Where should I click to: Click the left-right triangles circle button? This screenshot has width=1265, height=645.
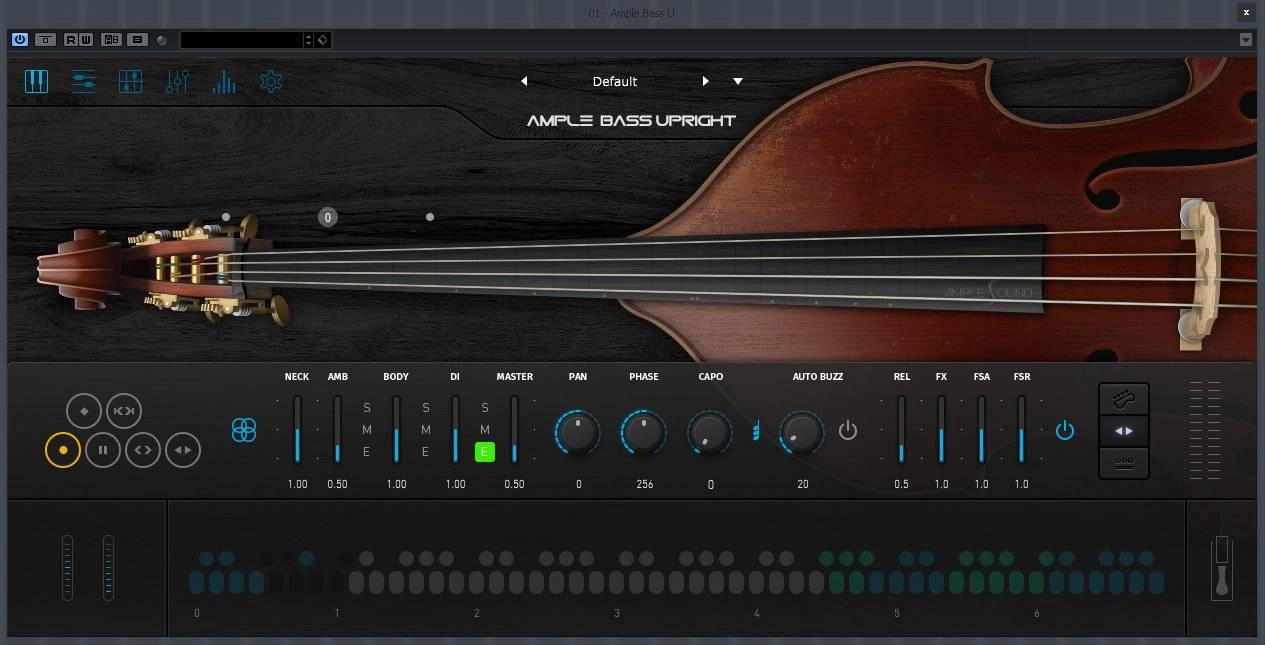pyautogui.click(x=183, y=450)
